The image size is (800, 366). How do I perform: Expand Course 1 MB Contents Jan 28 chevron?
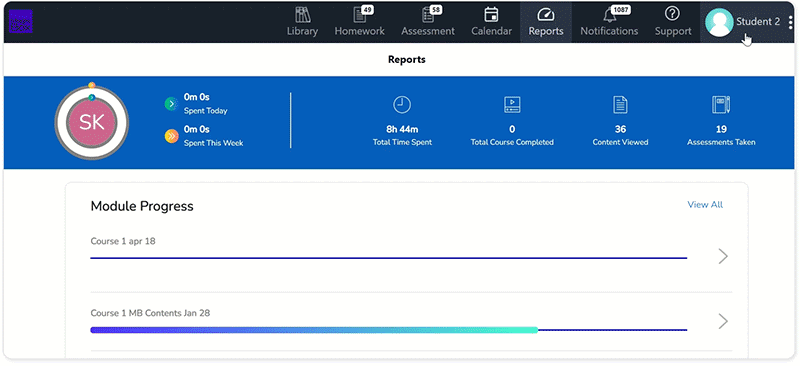723,322
